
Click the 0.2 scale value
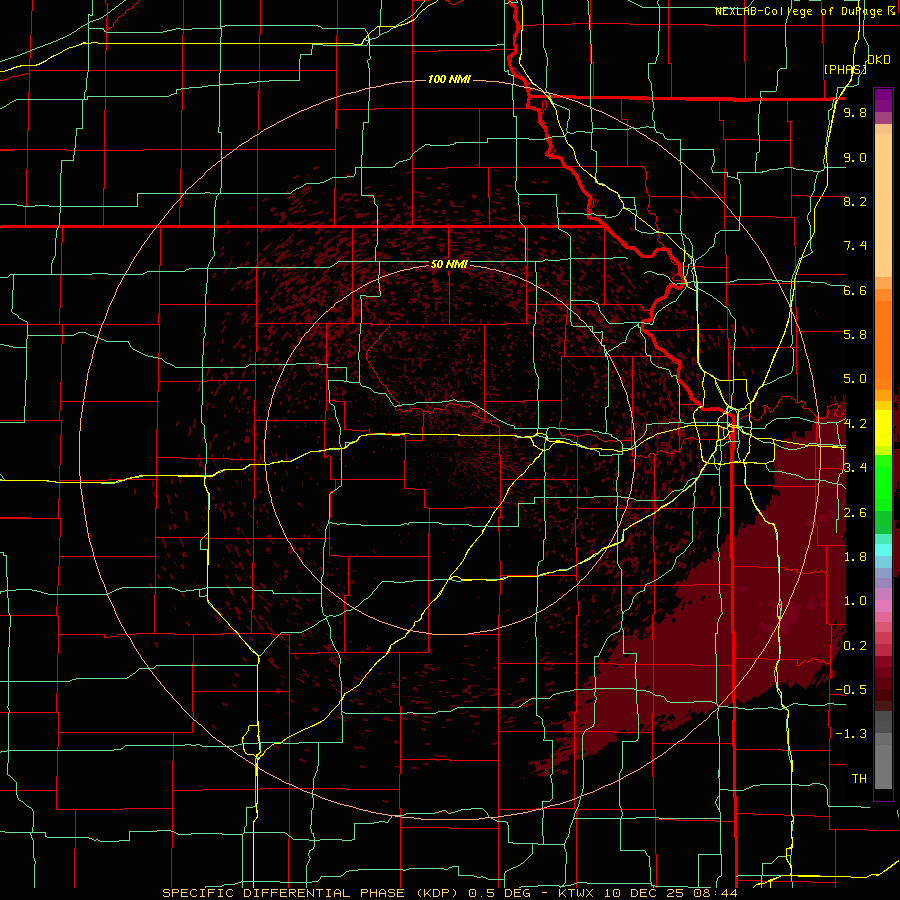pos(855,646)
